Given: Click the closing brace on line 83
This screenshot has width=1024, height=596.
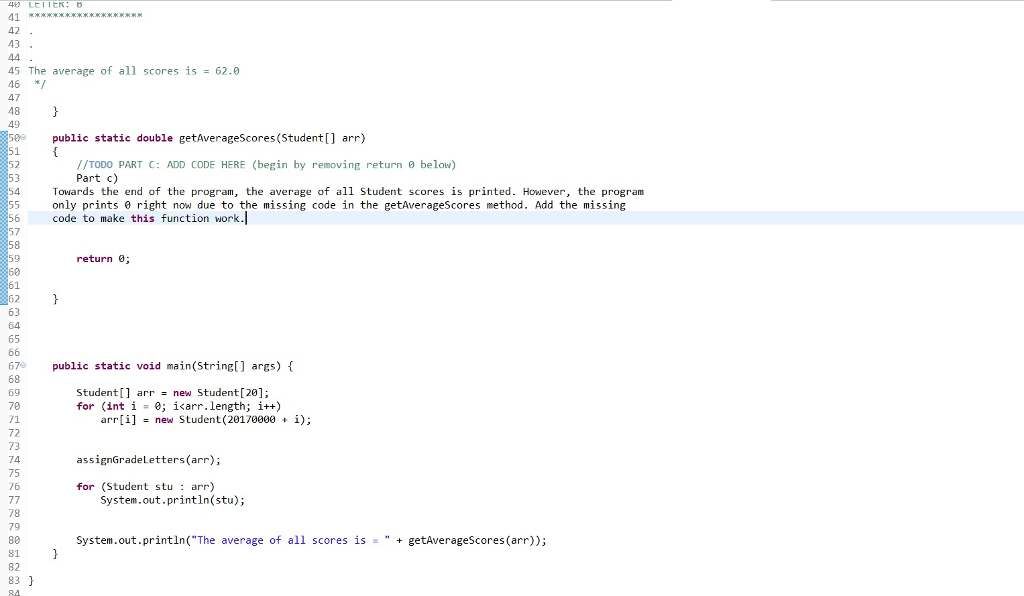Looking at the screenshot, I should coord(30,580).
